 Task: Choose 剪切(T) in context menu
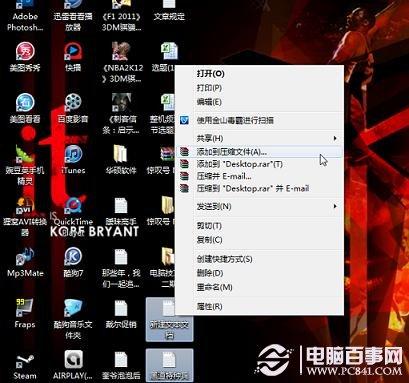[x=259, y=226]
